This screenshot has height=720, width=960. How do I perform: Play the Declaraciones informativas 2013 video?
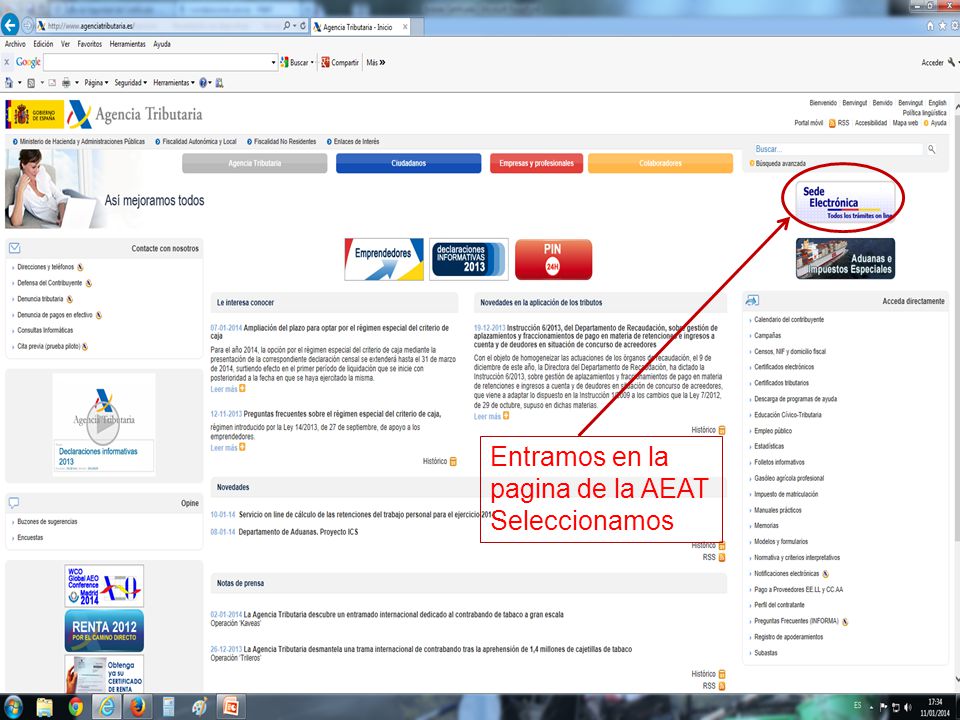[x=103, y=424]
